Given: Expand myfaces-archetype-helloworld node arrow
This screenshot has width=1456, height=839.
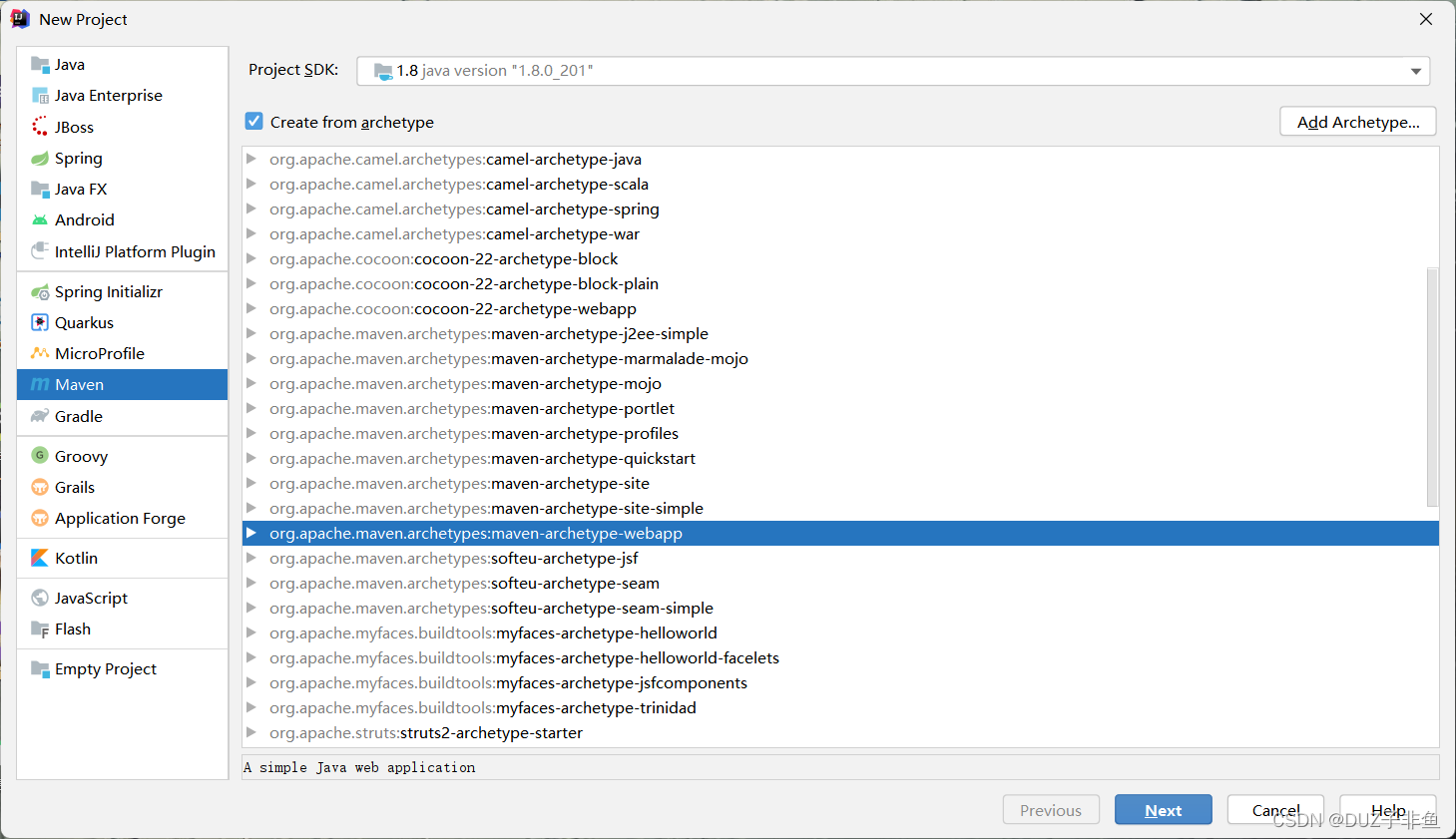Looking at the screenshot, I should click(251, 632).
